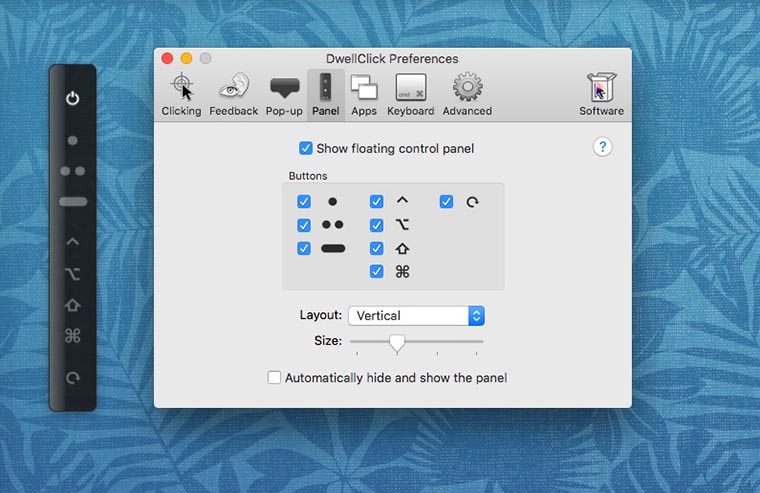Image resolution: width=760 pixels, height=493 pixels.
Task: Open the Keyboard preferences pane
Action: click(x=411, y=95)
